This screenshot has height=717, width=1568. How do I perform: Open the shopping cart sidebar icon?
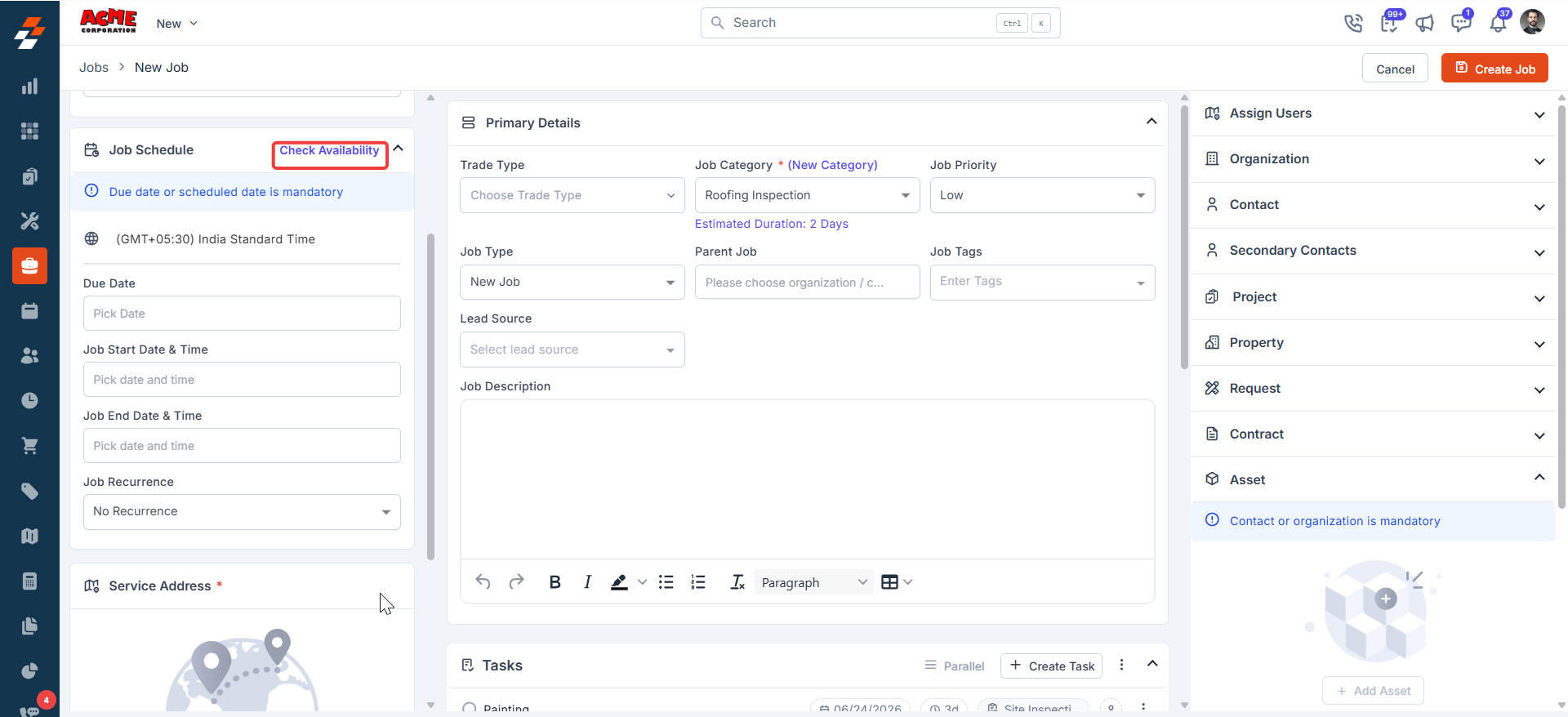click(29, 446)
